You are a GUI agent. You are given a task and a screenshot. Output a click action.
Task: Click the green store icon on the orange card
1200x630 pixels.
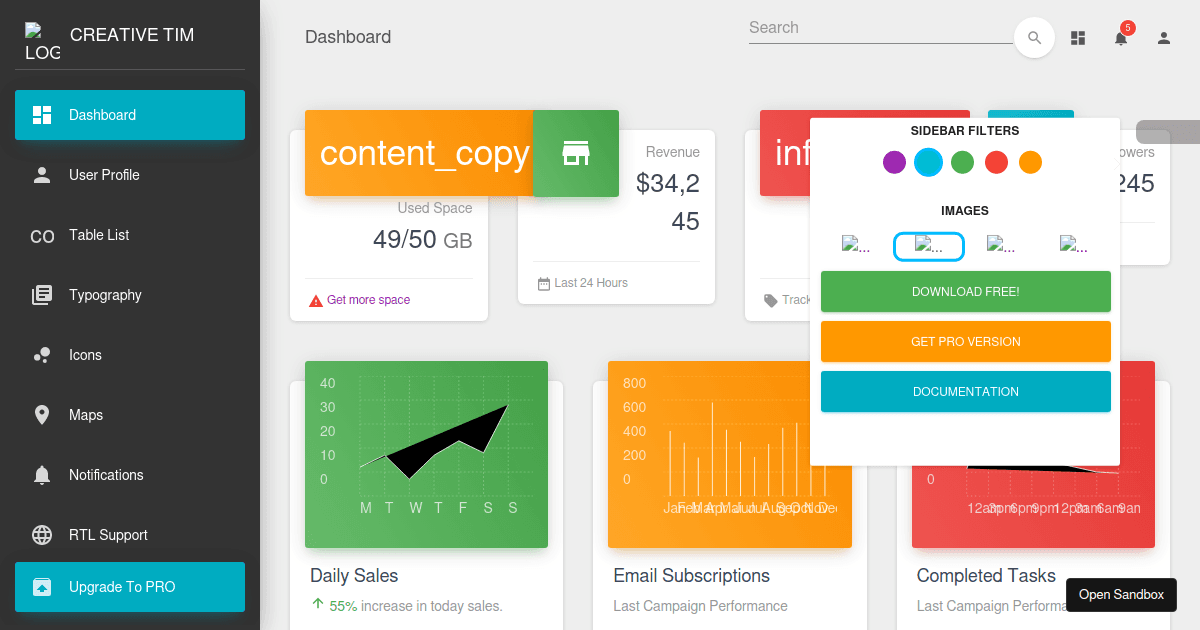(576, 153)
